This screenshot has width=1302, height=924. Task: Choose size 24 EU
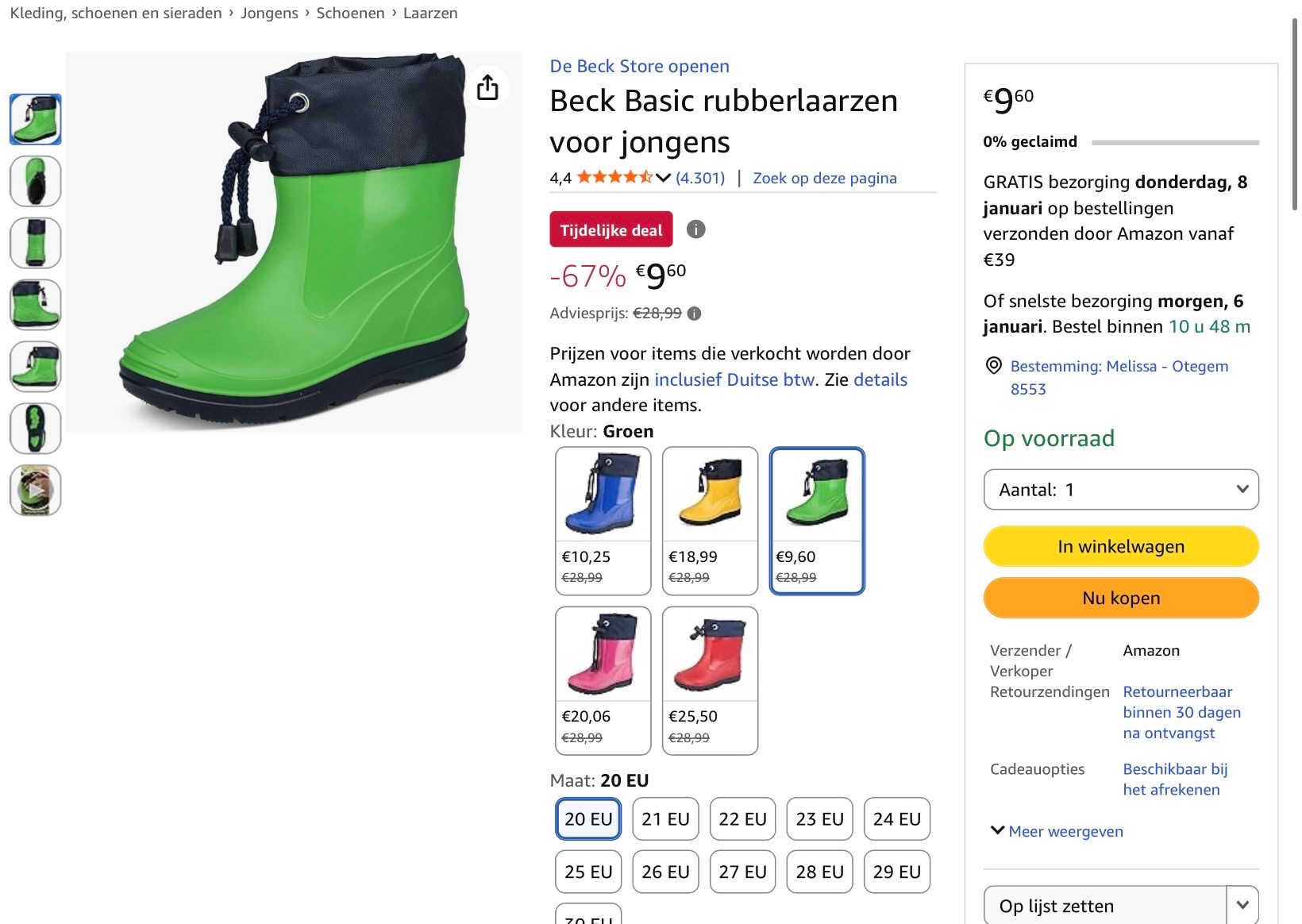(x=896, y=818)
